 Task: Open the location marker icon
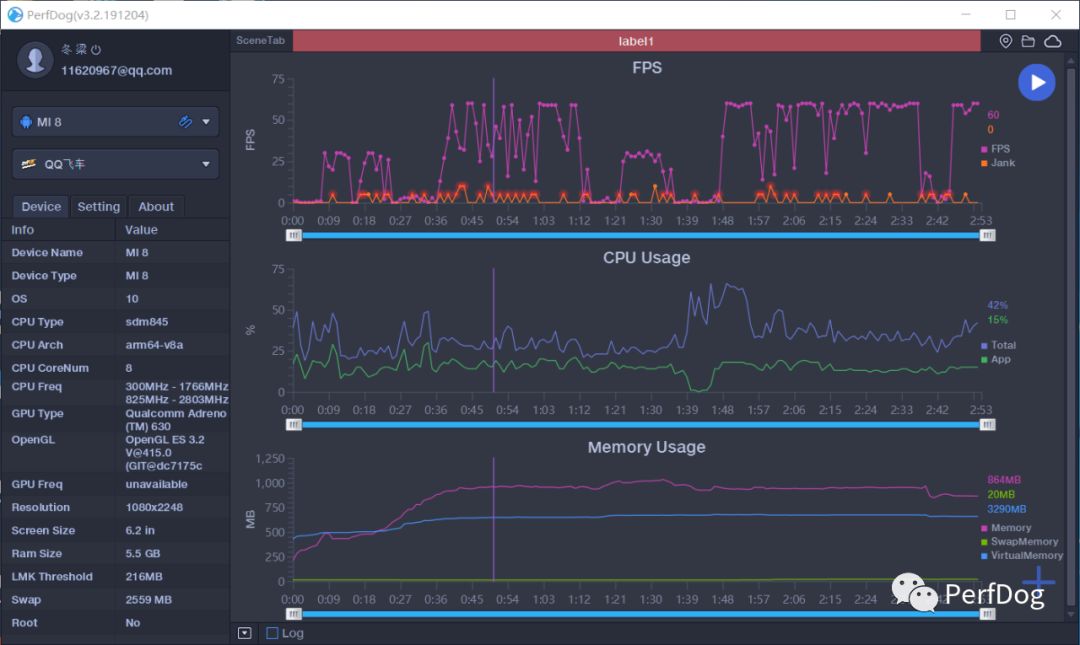(x=1006, y=41)
